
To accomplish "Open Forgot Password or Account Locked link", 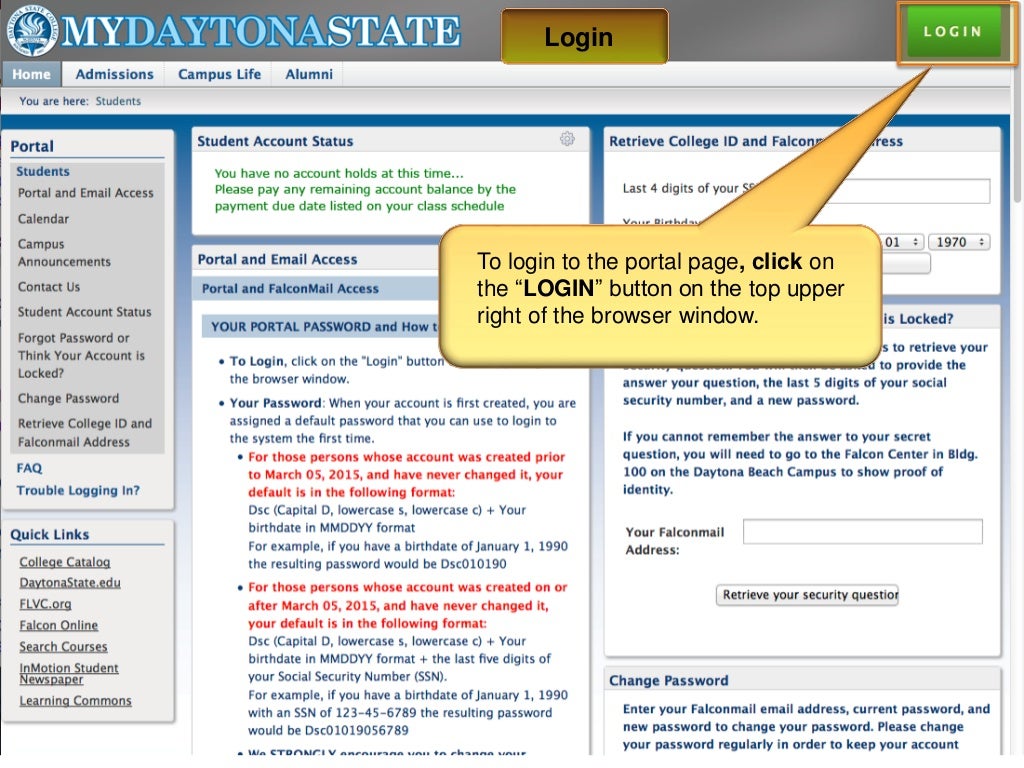I will coord(82,355).
